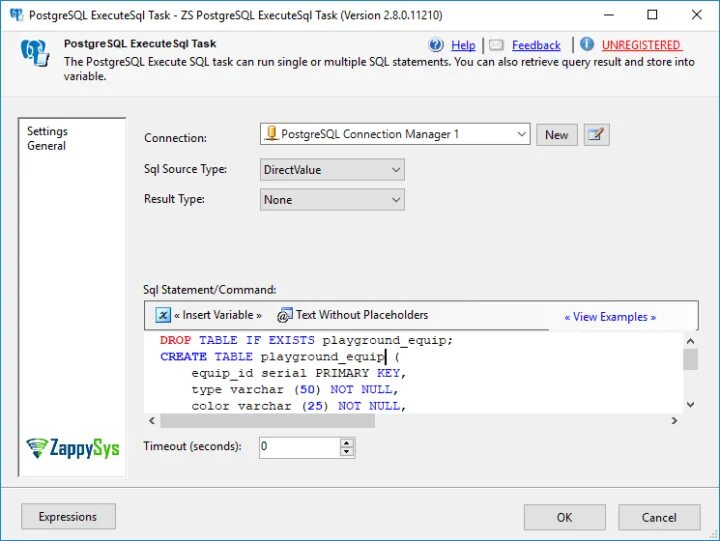Click the UNREGISTERED link

coord(641,45)
